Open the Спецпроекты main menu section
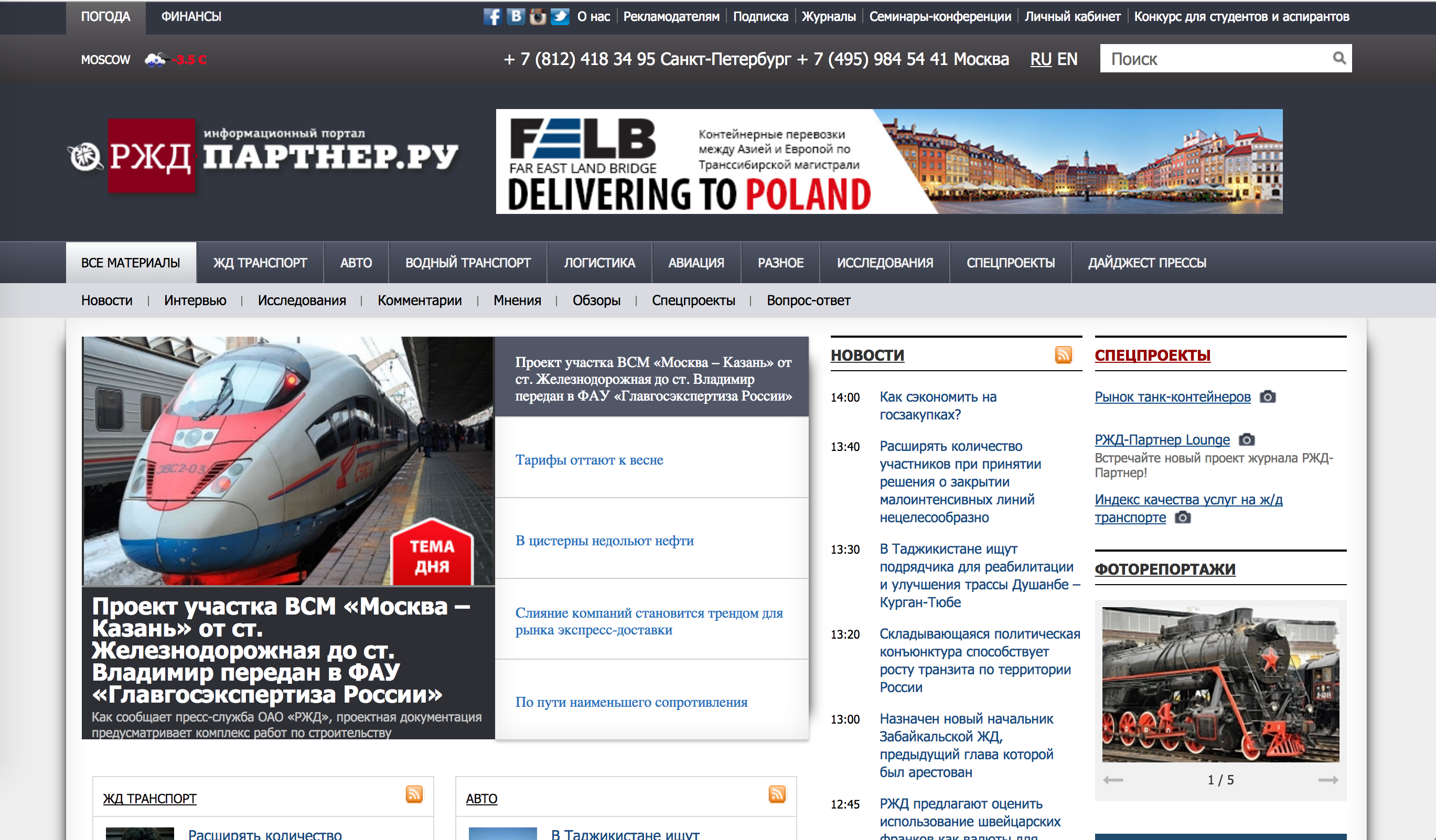 pos(1011,263)
